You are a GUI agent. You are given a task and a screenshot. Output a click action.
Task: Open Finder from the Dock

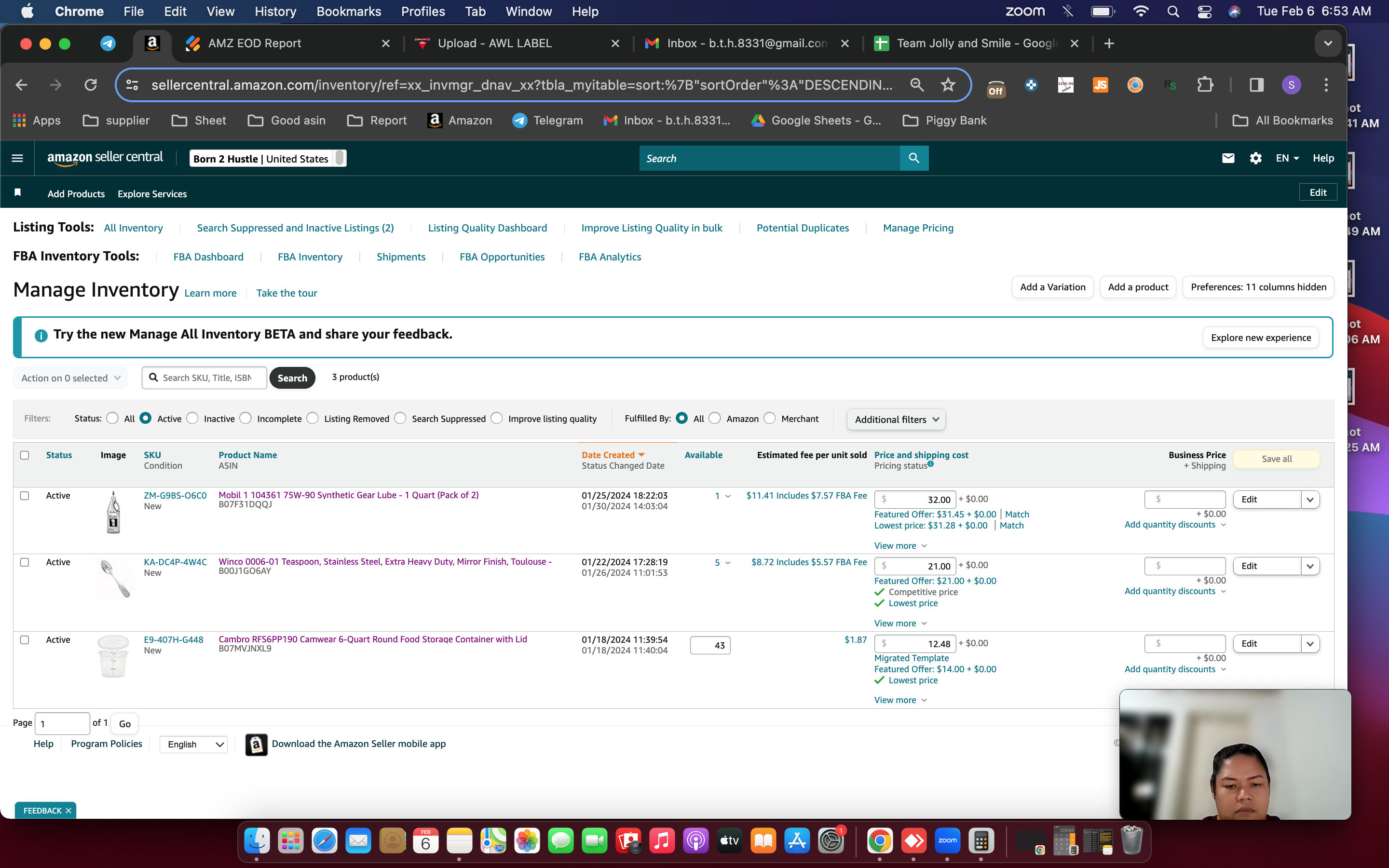tap(257, 841)
